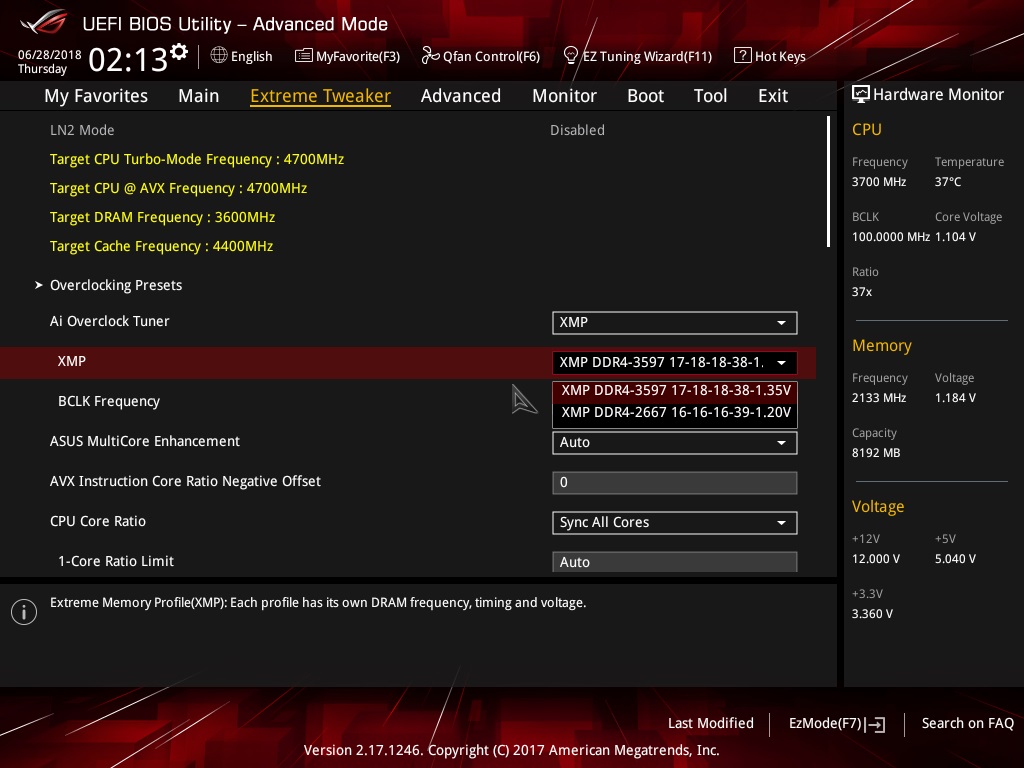Screen dimensions: 1024x768
Task: Click Target CPU Turbo-Mode Frequency text
Action: (197, 159)
